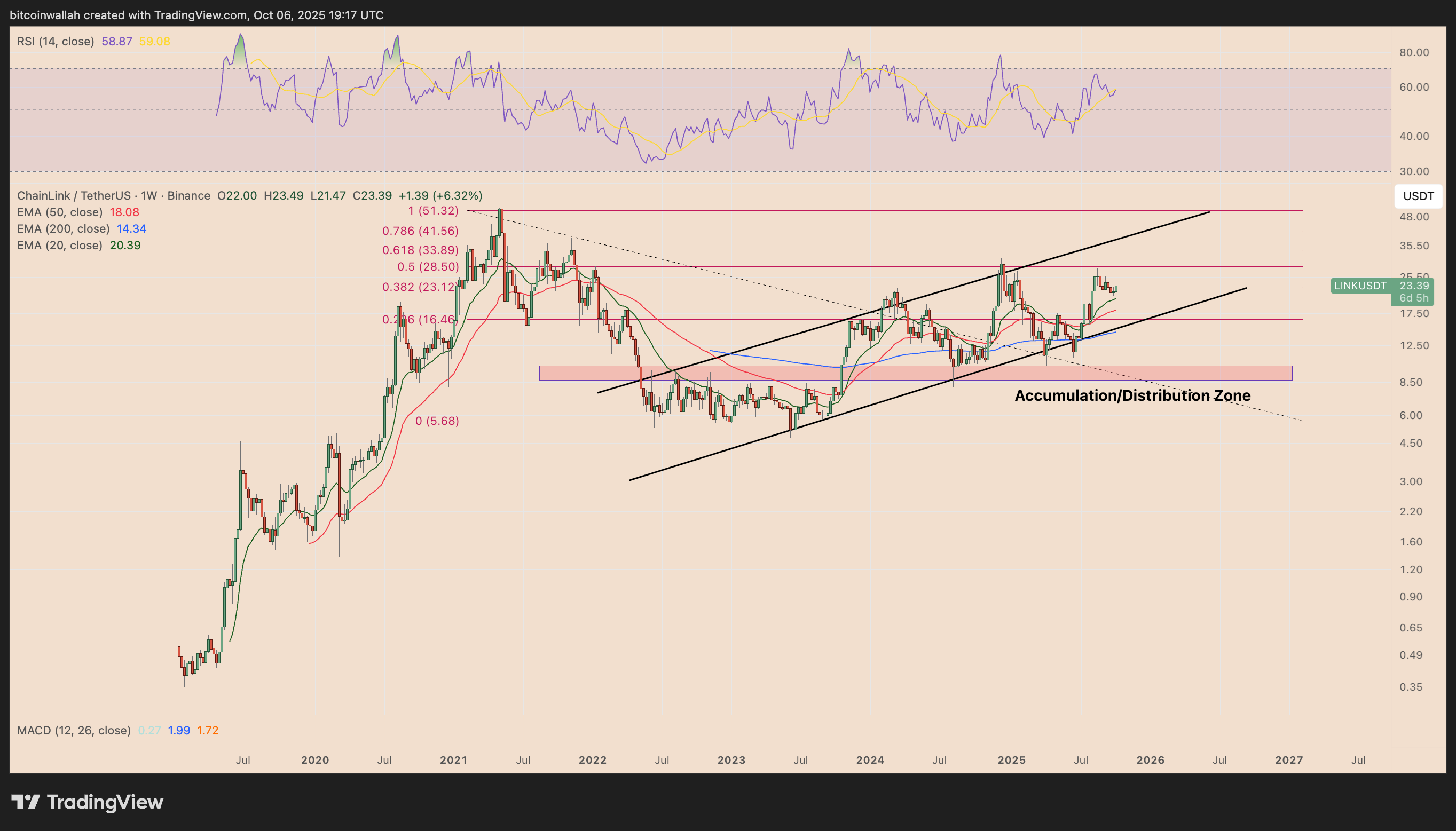Screen dimensions: 1456x831
Task: Click the TradingView logo icon
Action: coord(25,802)
